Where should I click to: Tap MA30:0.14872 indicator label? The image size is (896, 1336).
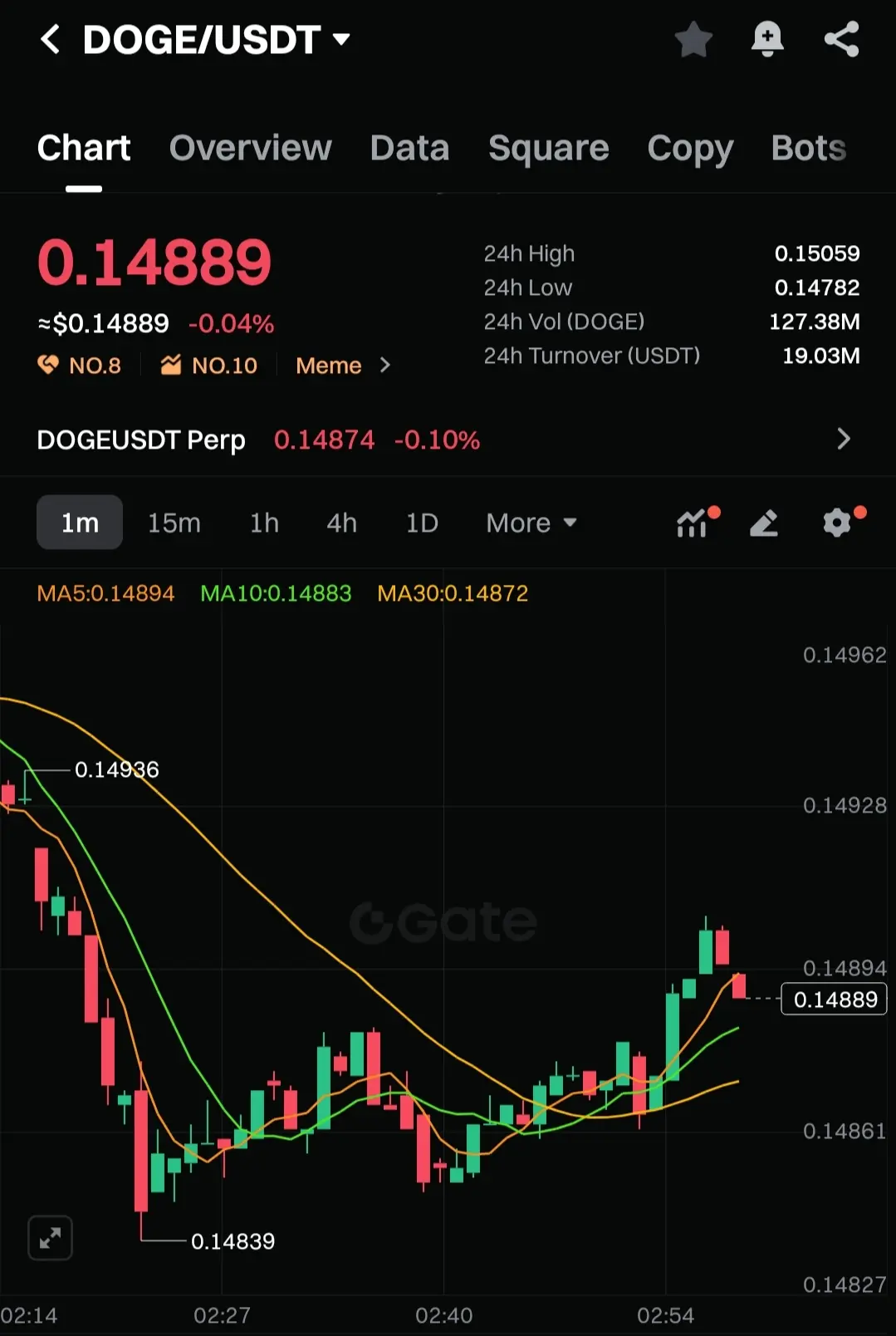click(453, 593)
